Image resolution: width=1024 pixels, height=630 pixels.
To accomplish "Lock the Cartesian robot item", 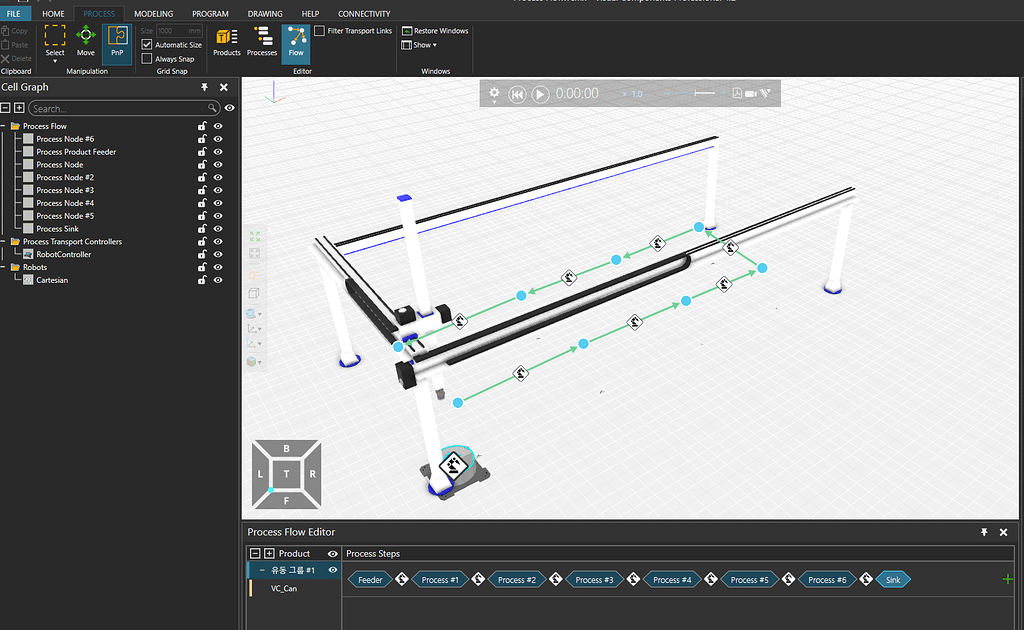I will pyautogui.click(x=201, y=280).
